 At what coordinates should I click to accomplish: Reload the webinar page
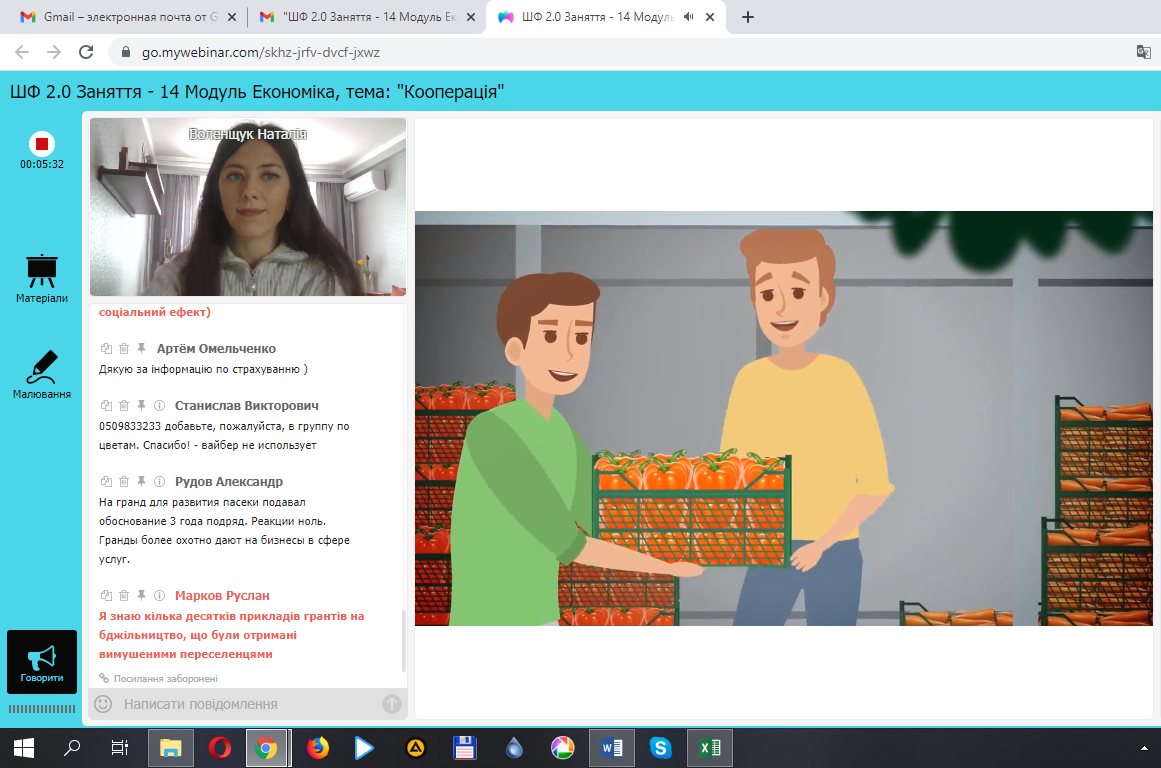tap(86, 52)
